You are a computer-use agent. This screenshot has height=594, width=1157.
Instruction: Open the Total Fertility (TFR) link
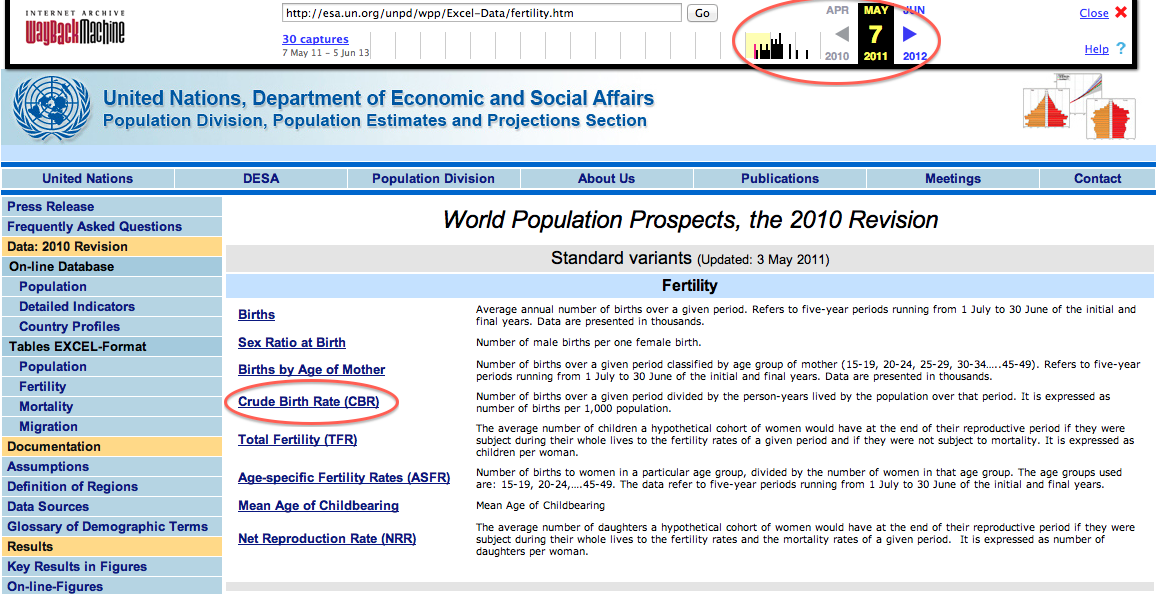point(297,440)
